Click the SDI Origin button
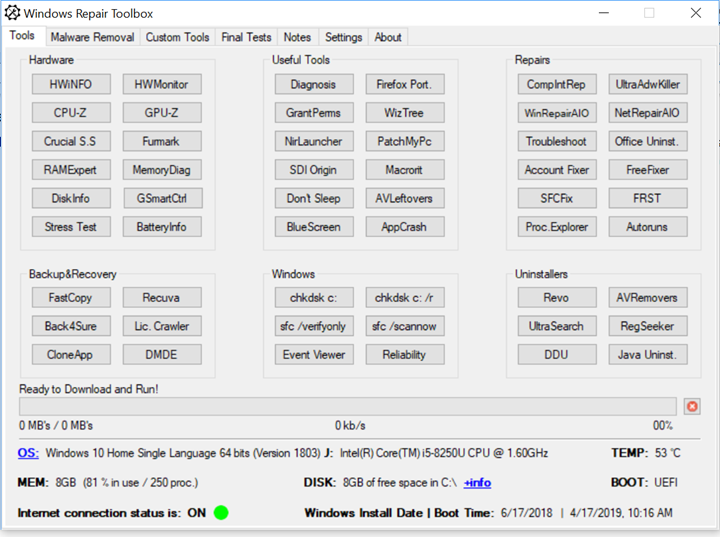This screenshot has width=720, height=537. point(314,170)
